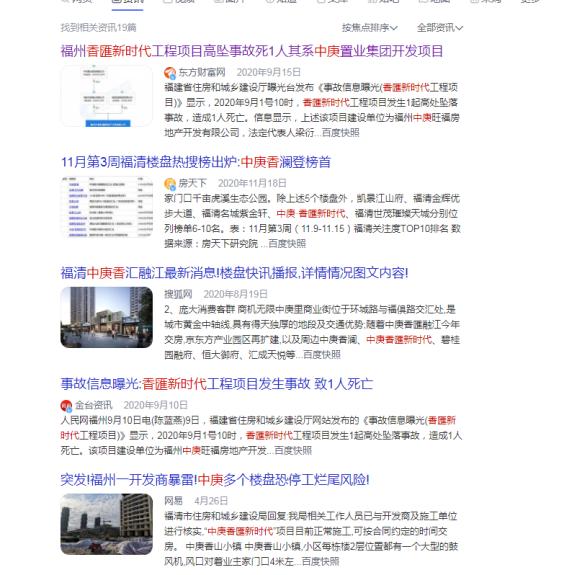
Task: Click the snippet beginning 福建省住房和城乡建设厅曝光台发布
Action: pos(312,110)
